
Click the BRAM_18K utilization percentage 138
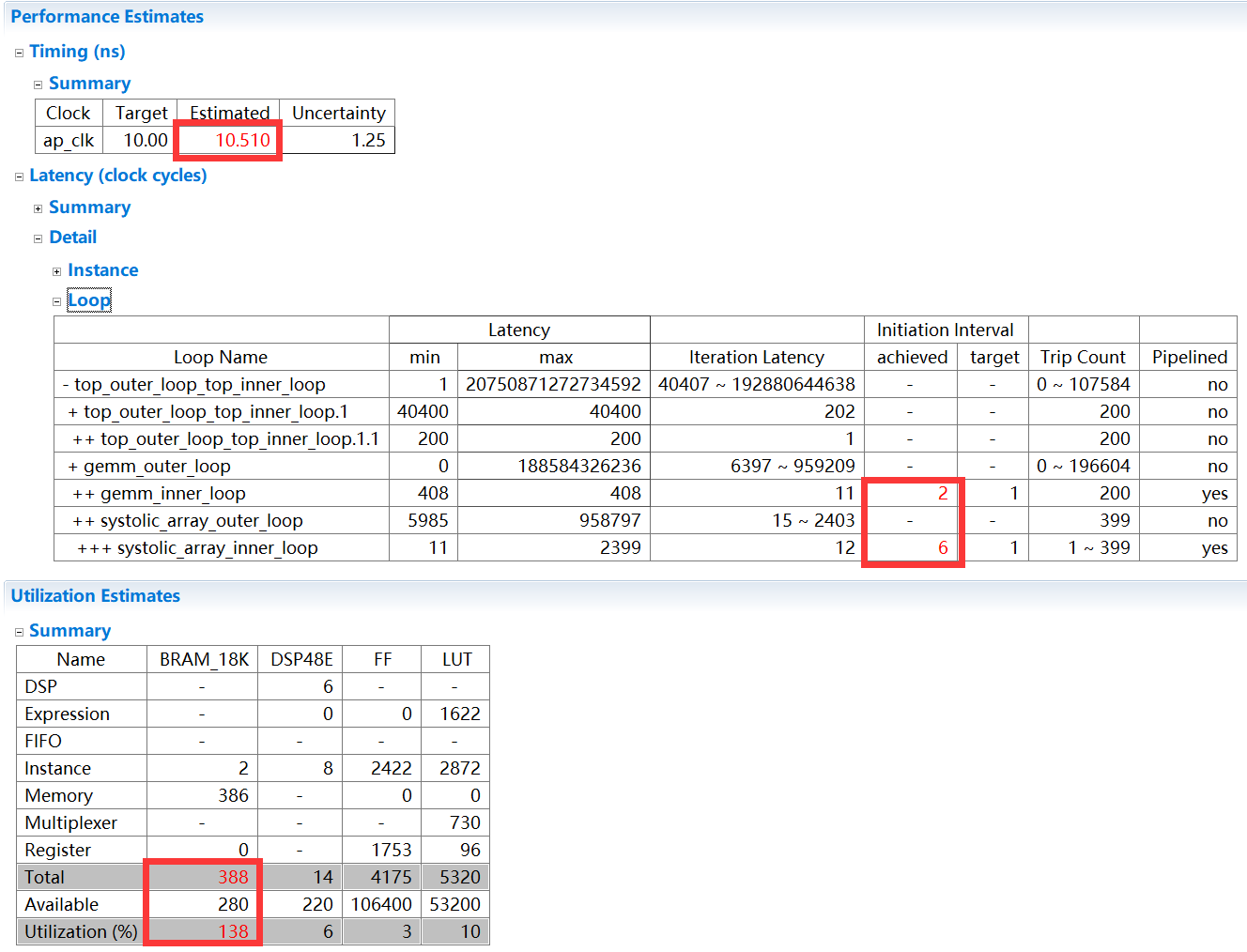(233, 931)
